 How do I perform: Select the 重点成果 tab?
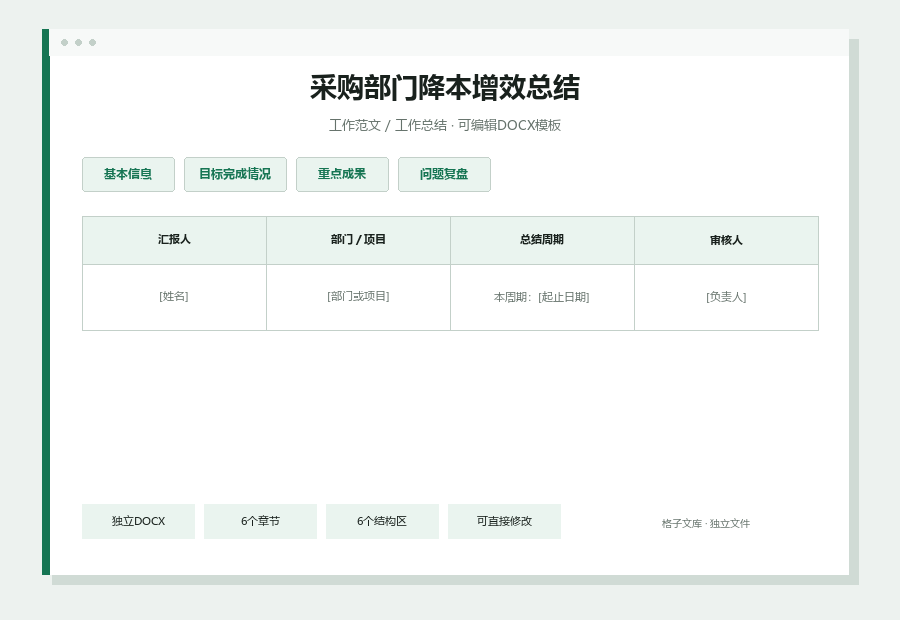(342, 175)
